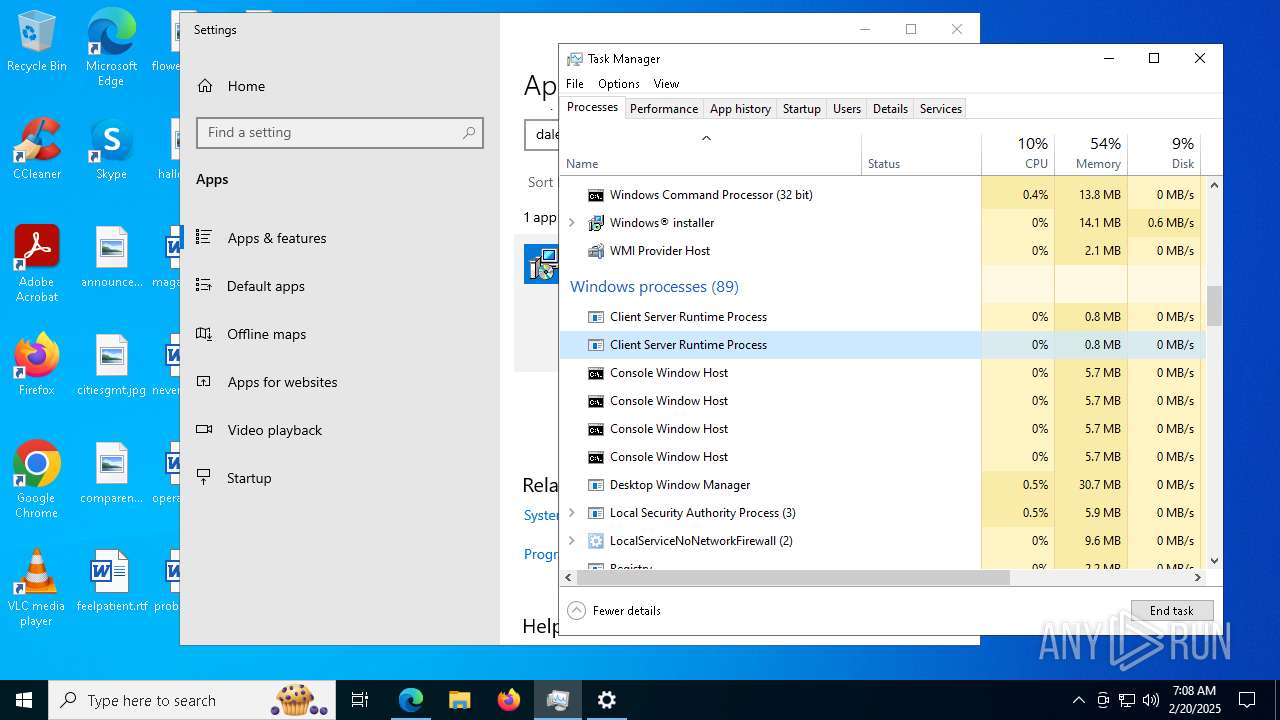Switch to the Startup tab in Task Manager
Screen dimensions: 1280x720
click(x=802, y=109)
